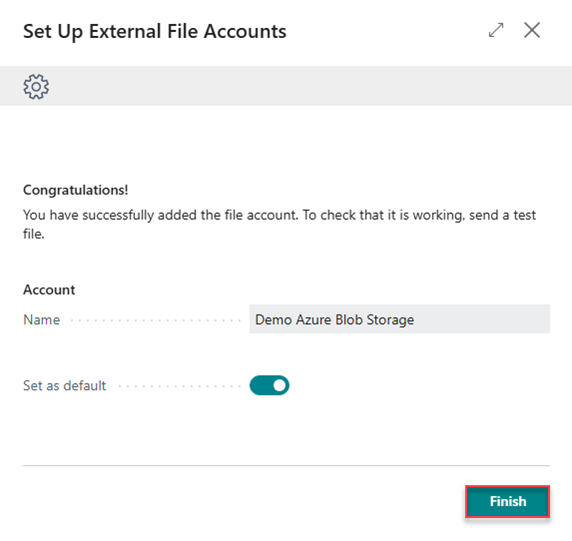Click the Congratulations! heading
This screenshot has width=572, height=541.
[x=76, y=190]
